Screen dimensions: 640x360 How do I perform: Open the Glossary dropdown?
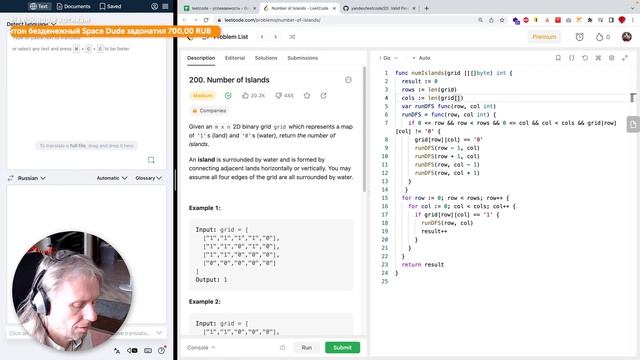149,178
